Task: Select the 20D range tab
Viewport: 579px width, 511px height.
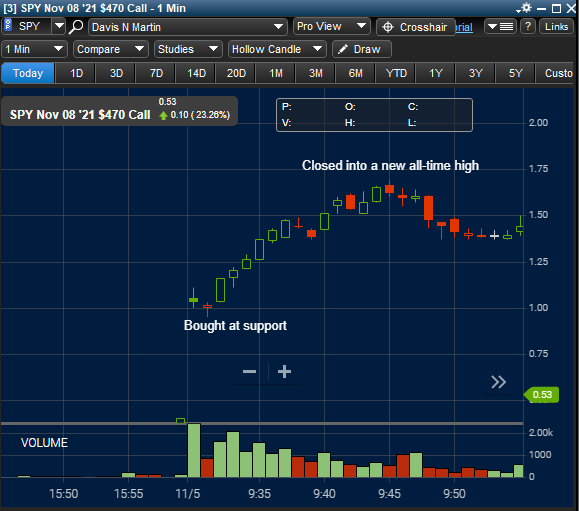Action: coord(236,73)
